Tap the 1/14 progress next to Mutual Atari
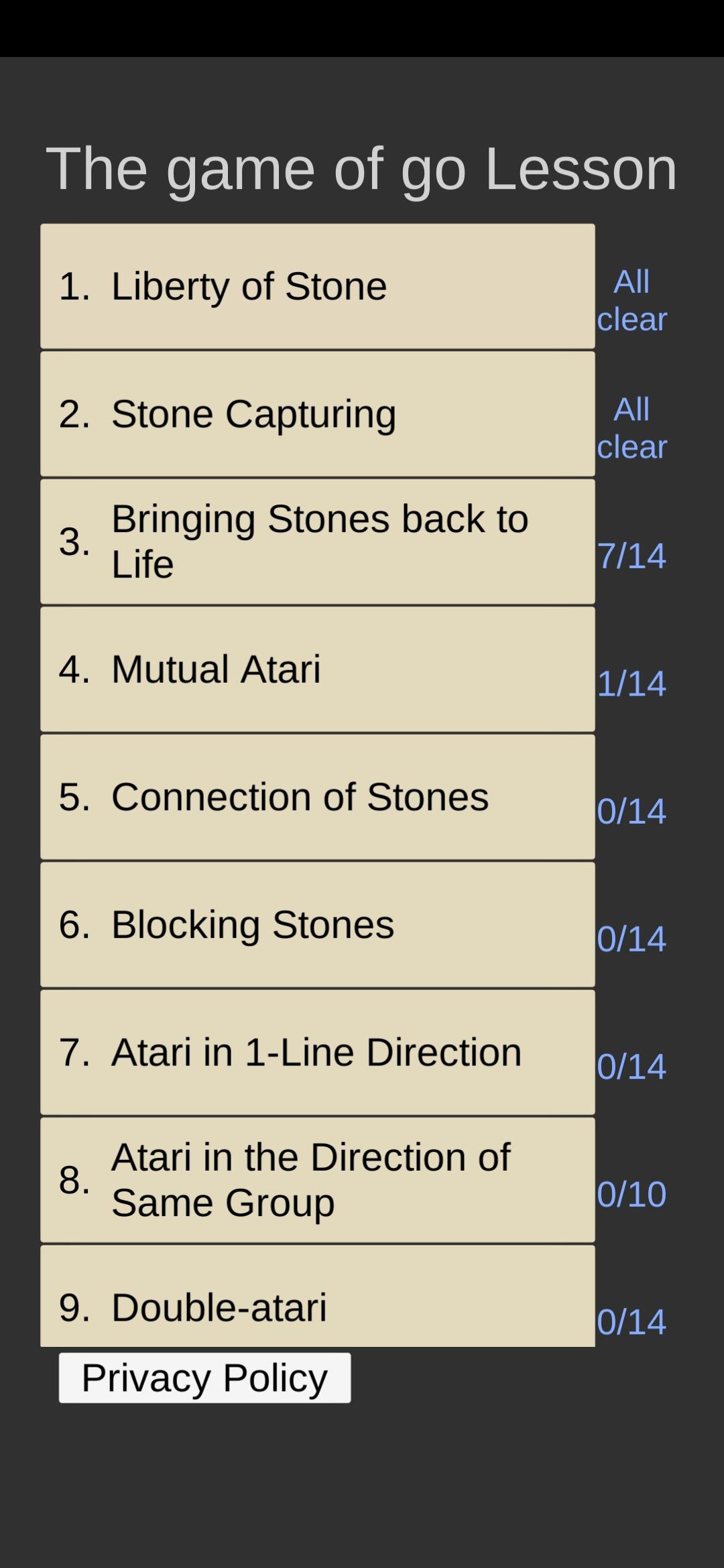The height and width of the screenshot is (1568, 724). click(631, 683)
